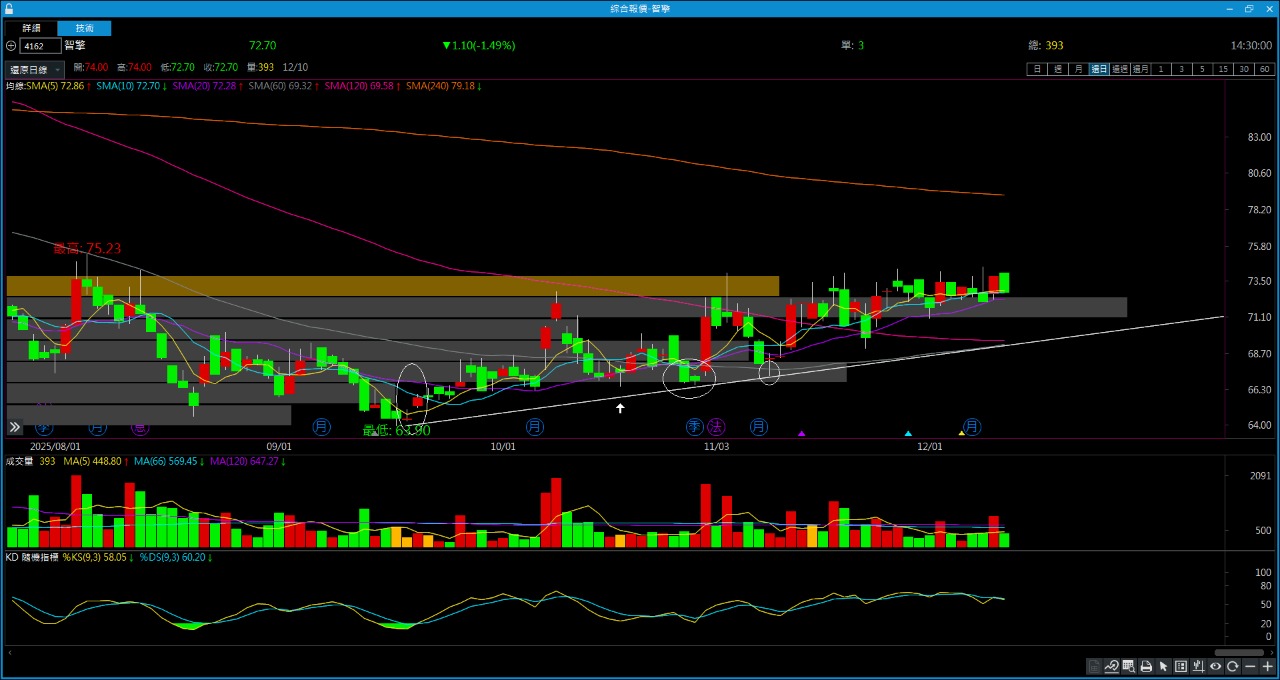Toggle the window lock icon at top-left
This screenshot has width=1280, height=680.
point(9,8)
